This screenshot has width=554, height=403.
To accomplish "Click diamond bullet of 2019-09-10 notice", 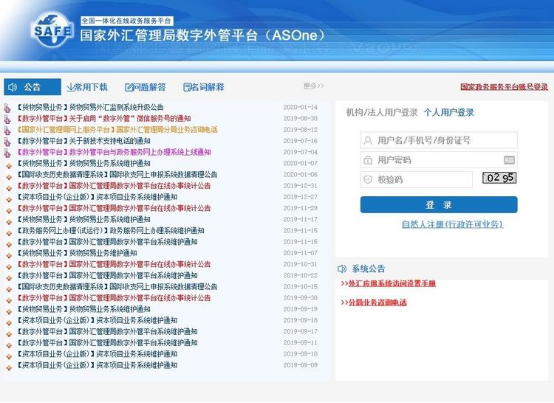I will (x=9, y=357).
